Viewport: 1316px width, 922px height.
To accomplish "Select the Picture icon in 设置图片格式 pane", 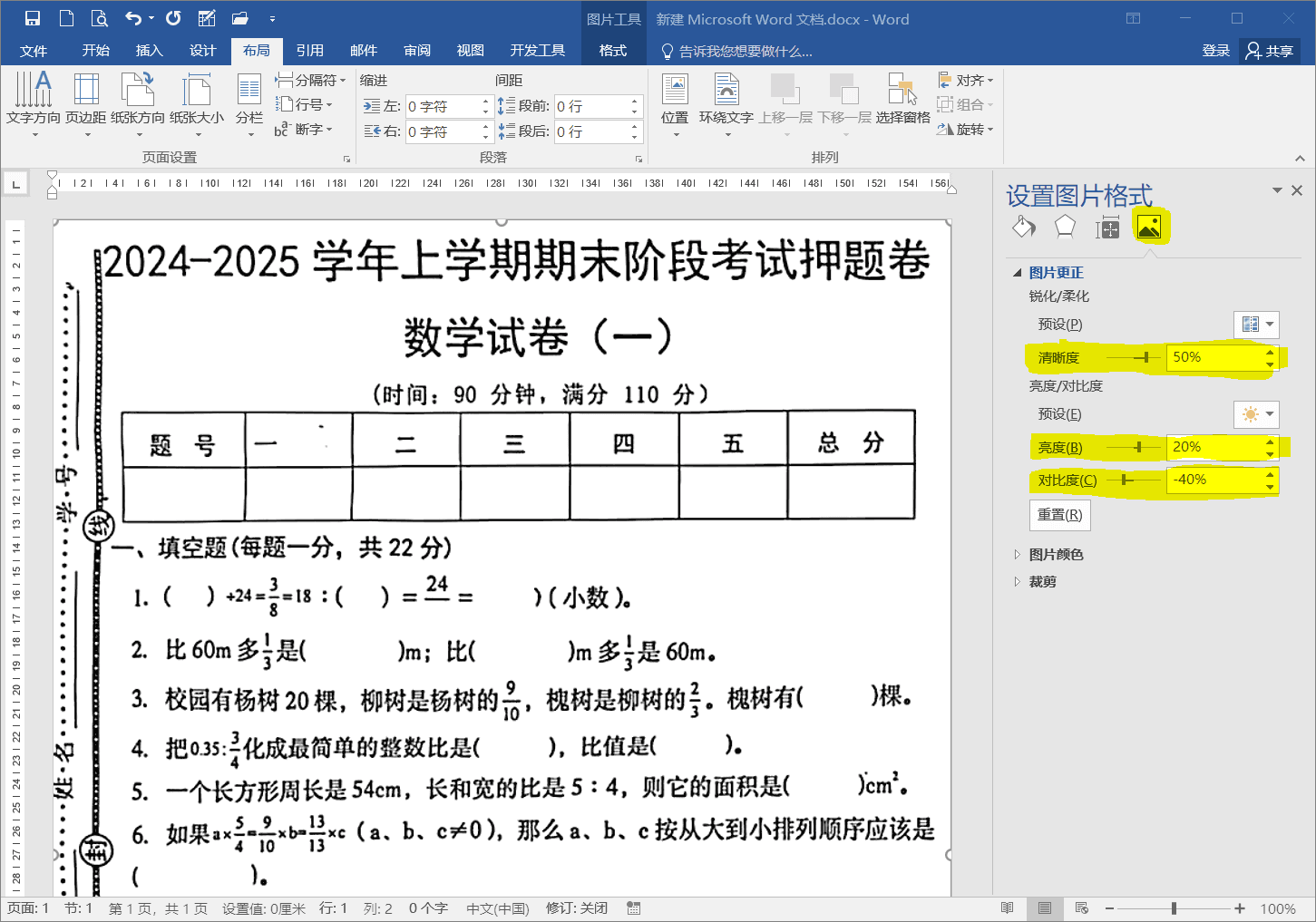I will pos(1150,228).
